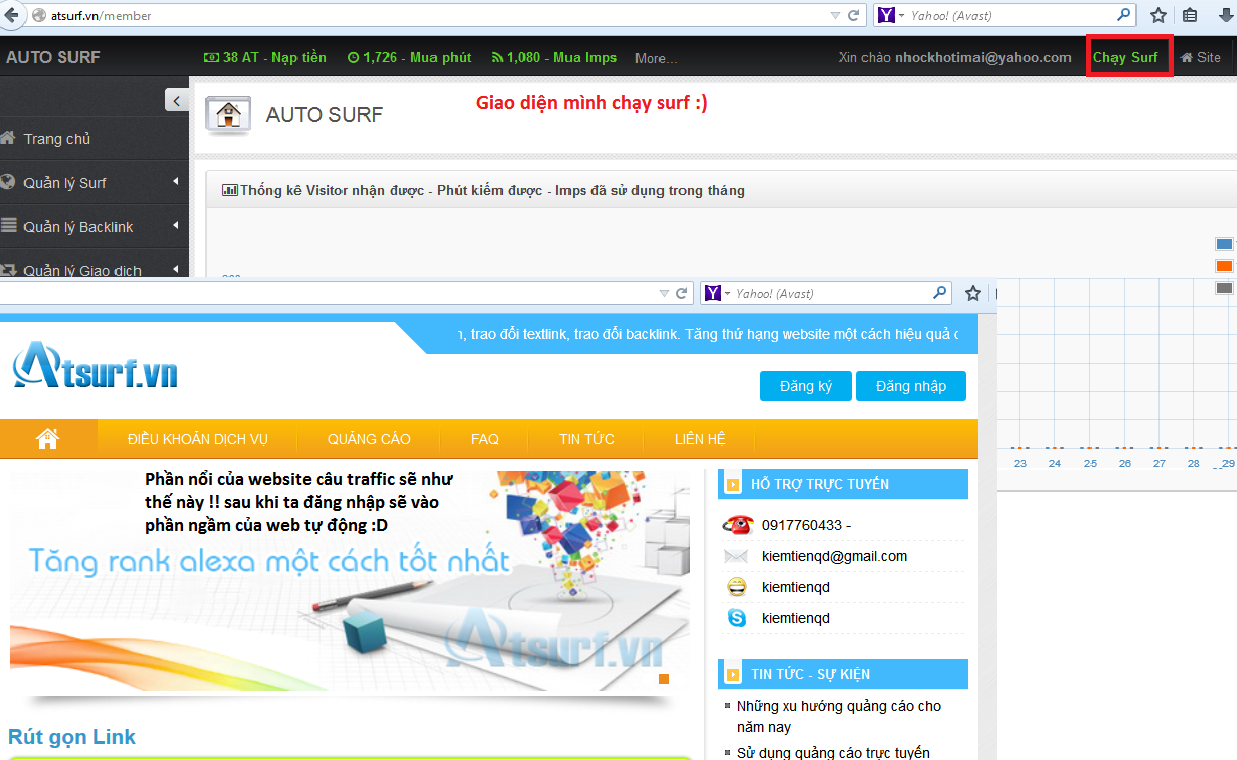Click the Yahoo smiley icon next to kiemtienqd
Image resolution: width=1237 pixels, height=760 pixels.
(x=737, y=587)
